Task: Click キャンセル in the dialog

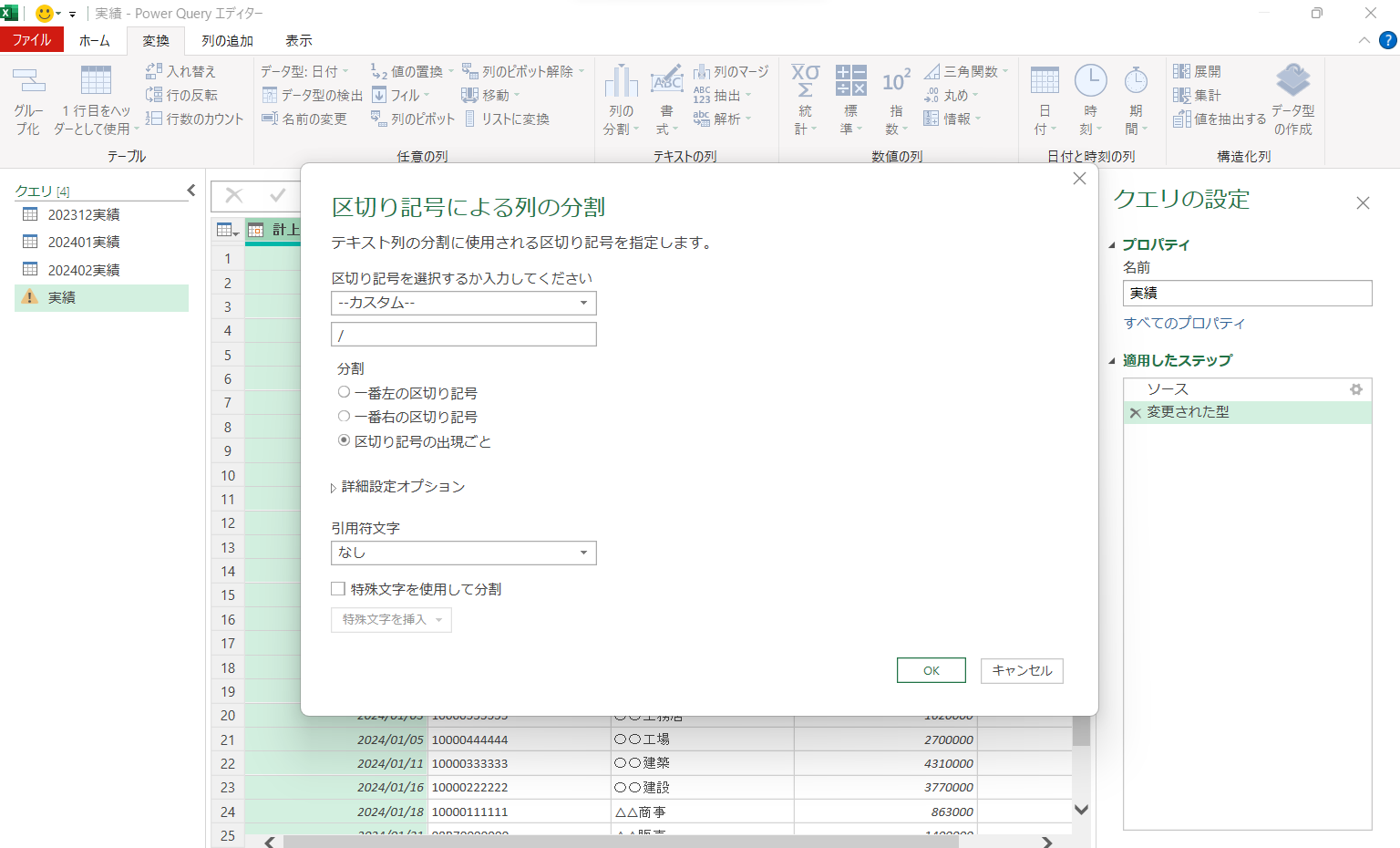Action: [1022, 670]
